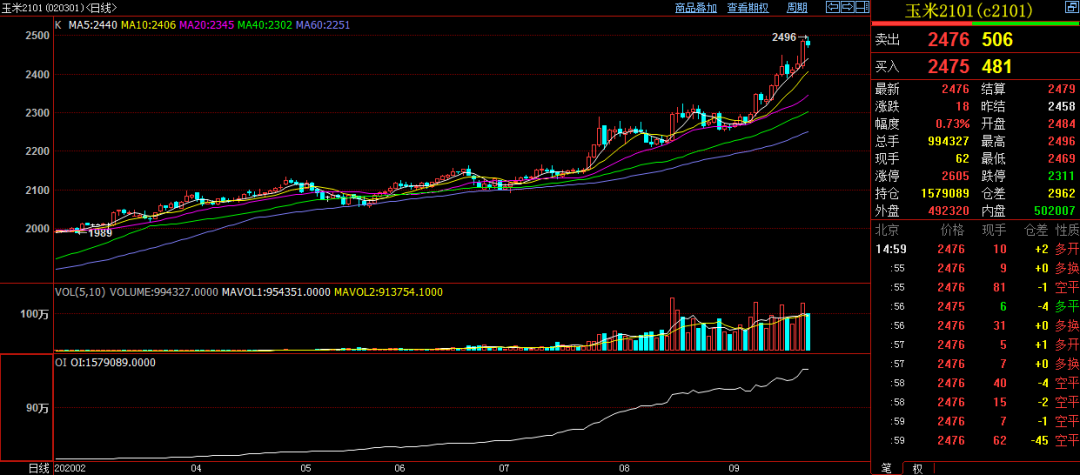Click the 90万 open interest axis label
This screenshot has width=1080, height=475.
[x=37, y=408]
